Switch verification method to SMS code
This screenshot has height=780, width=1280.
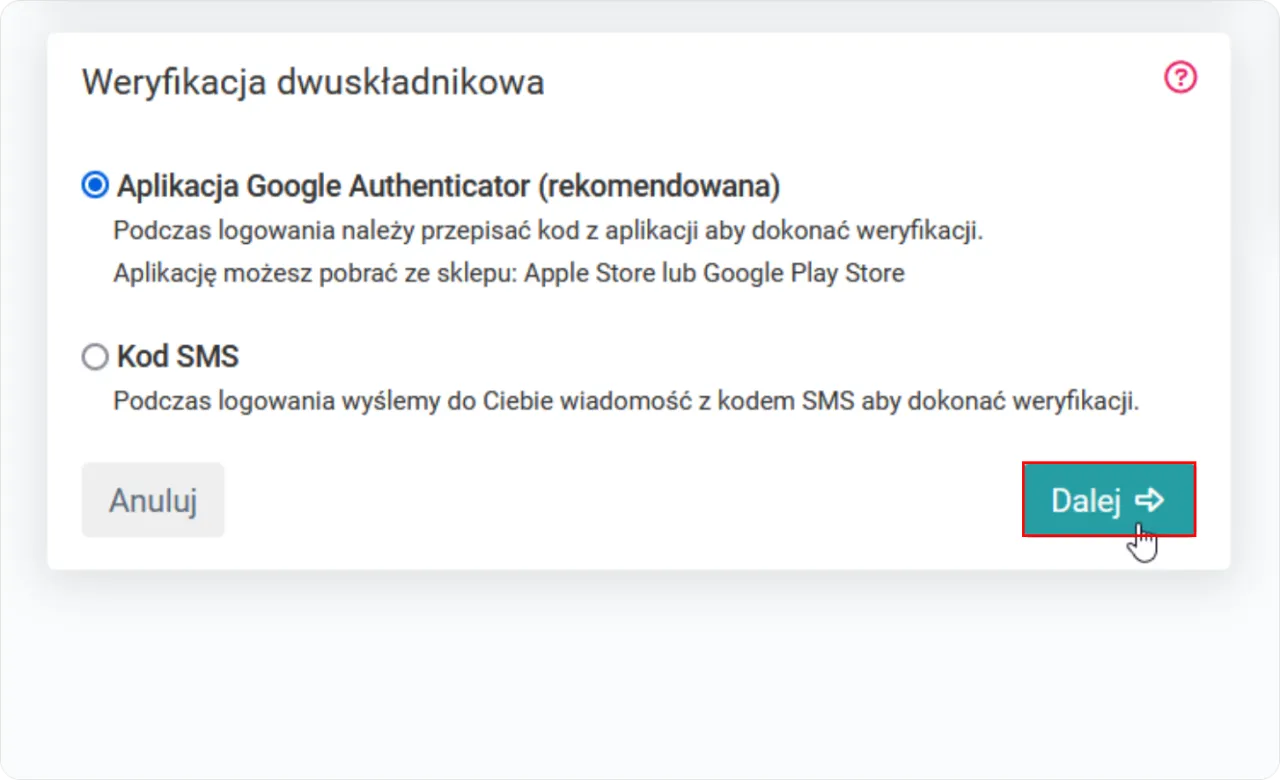[x=95, y=356]
